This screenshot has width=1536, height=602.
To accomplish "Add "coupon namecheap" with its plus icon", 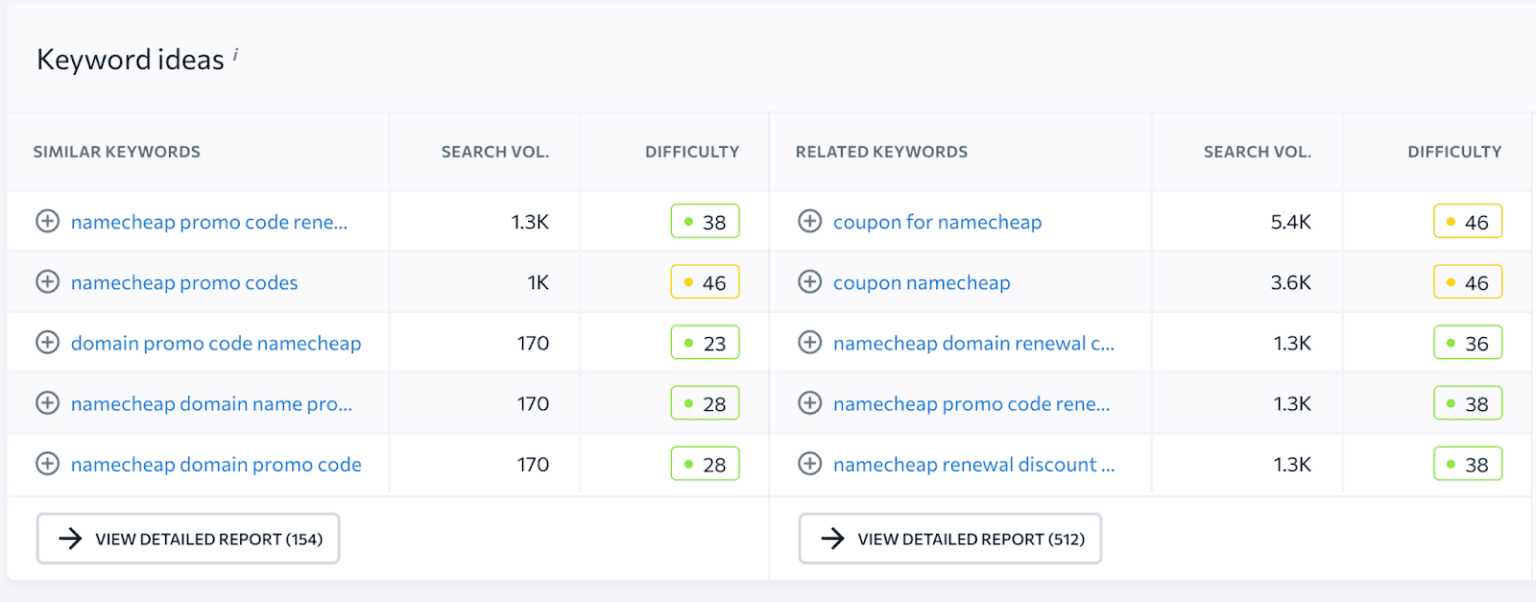I will 809,283.
